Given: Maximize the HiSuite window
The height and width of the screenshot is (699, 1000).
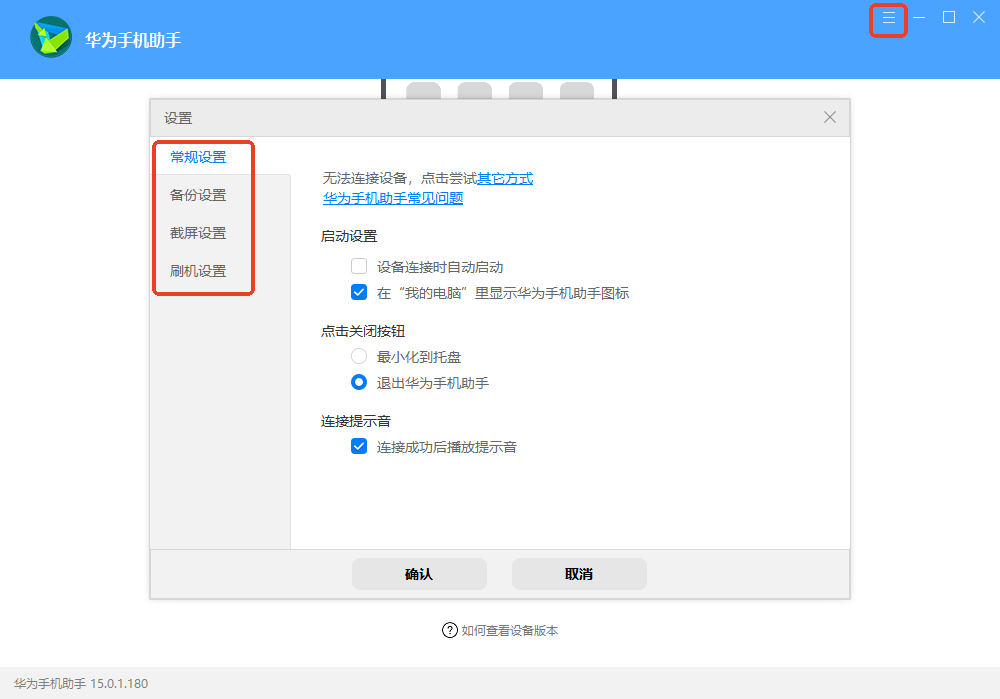Looking at the screenshot, I should click(x=948, y=17).
